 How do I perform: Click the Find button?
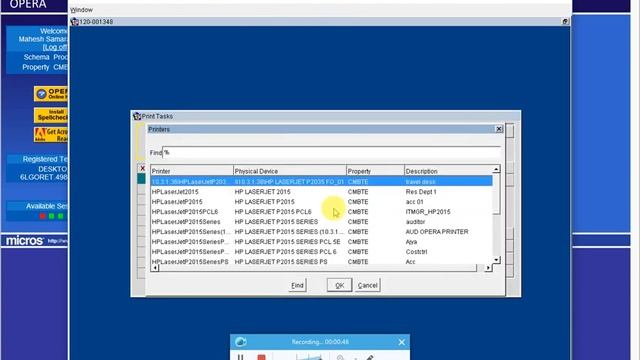click(297, 285)
